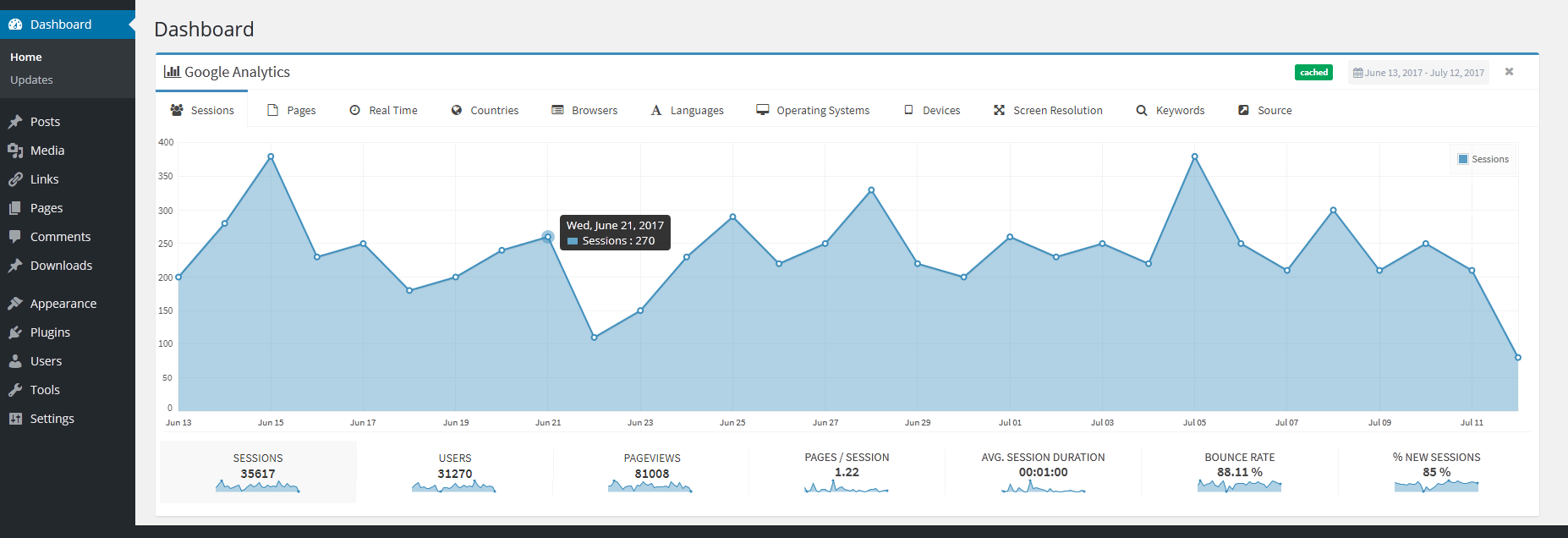This screenshot has width=1568, height=538.
Task: Click the green cached badge
Action: coord(1313,73)
